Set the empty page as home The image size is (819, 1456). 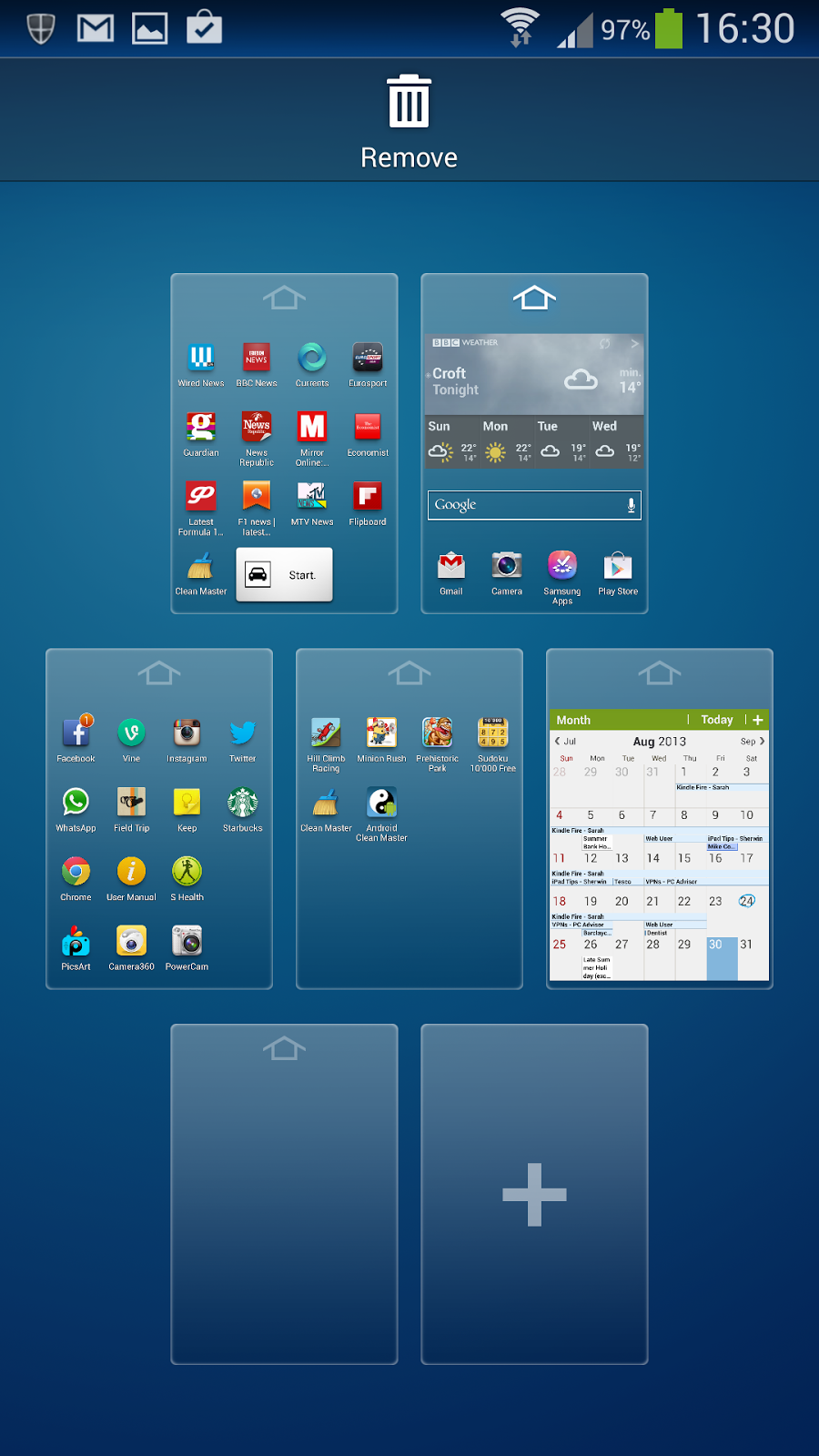pos(284,1048)
